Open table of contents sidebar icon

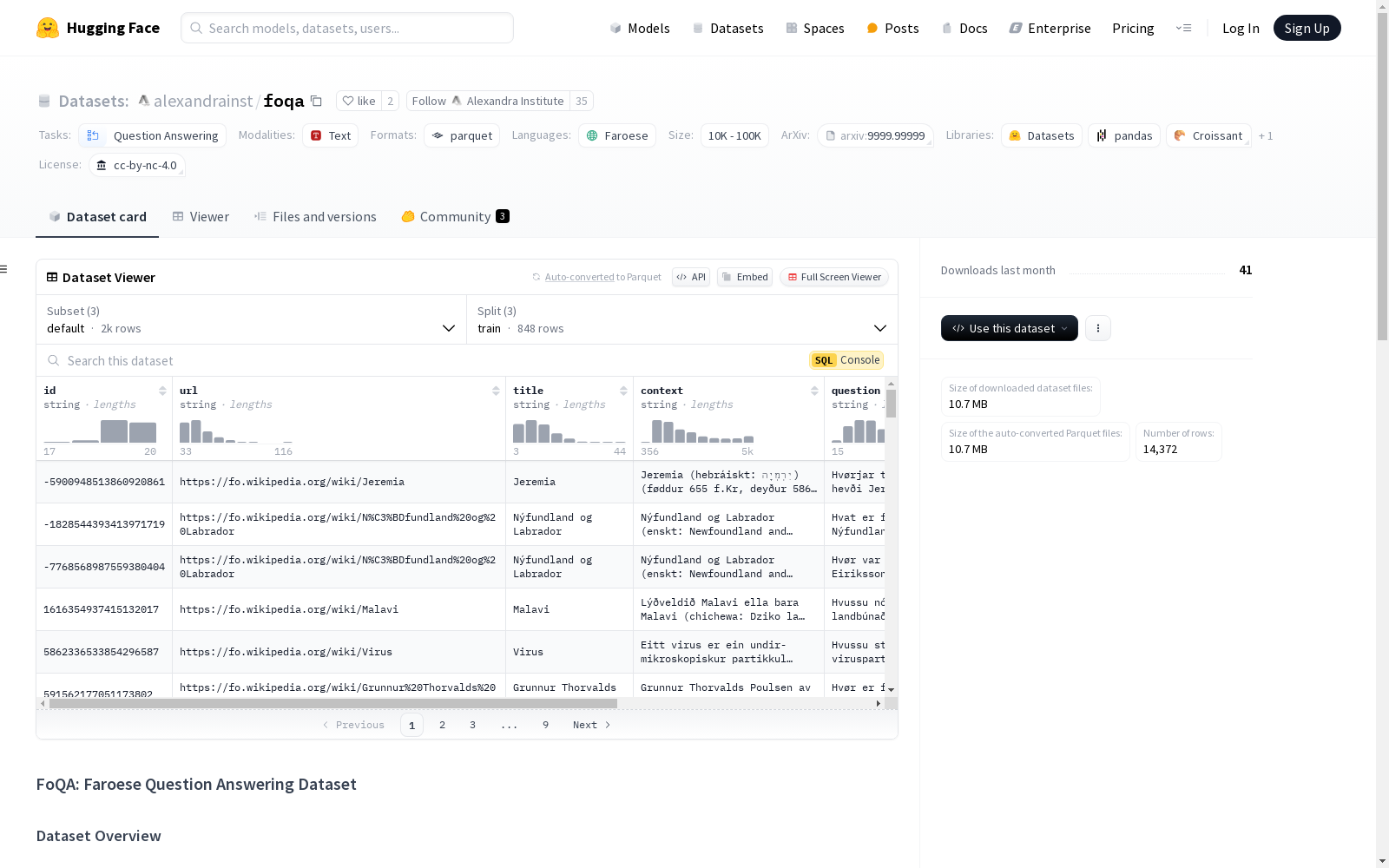point(3,269)
